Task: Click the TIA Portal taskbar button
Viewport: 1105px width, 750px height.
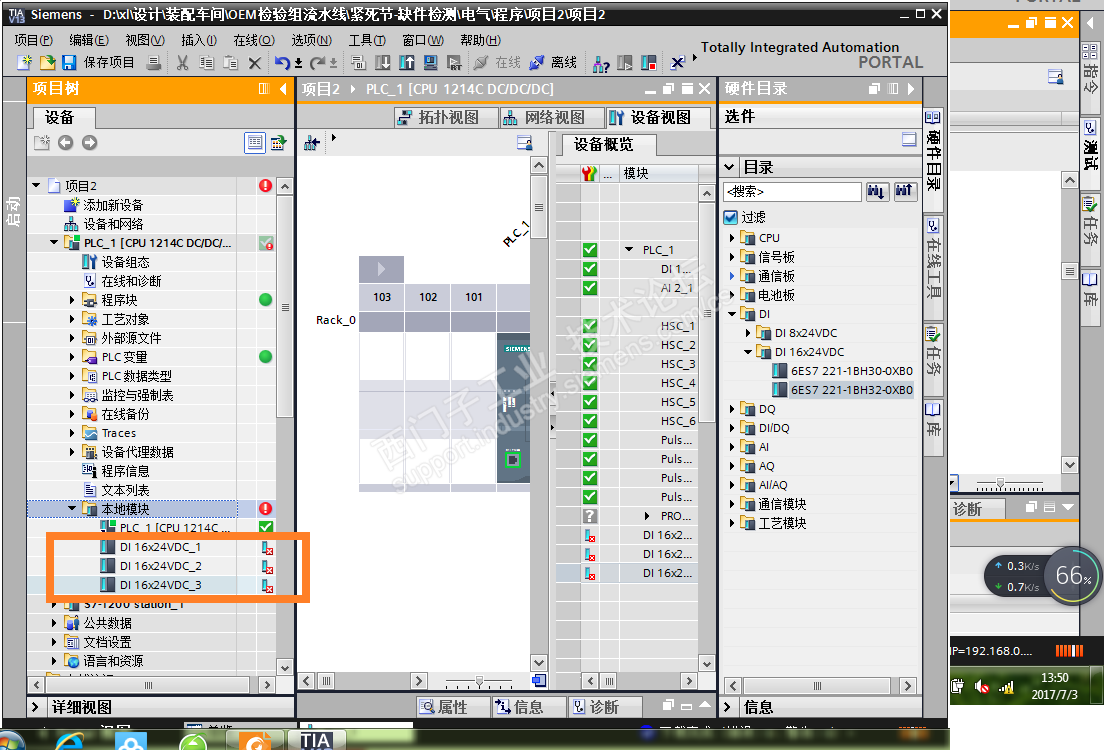Action: 315,740
